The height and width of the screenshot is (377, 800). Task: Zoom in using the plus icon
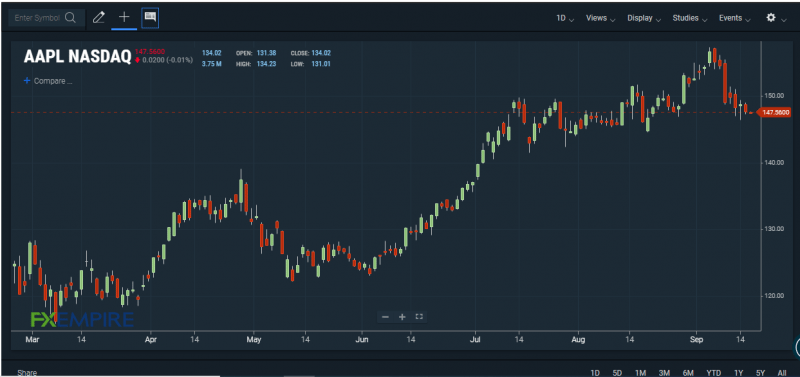(402, 317)
